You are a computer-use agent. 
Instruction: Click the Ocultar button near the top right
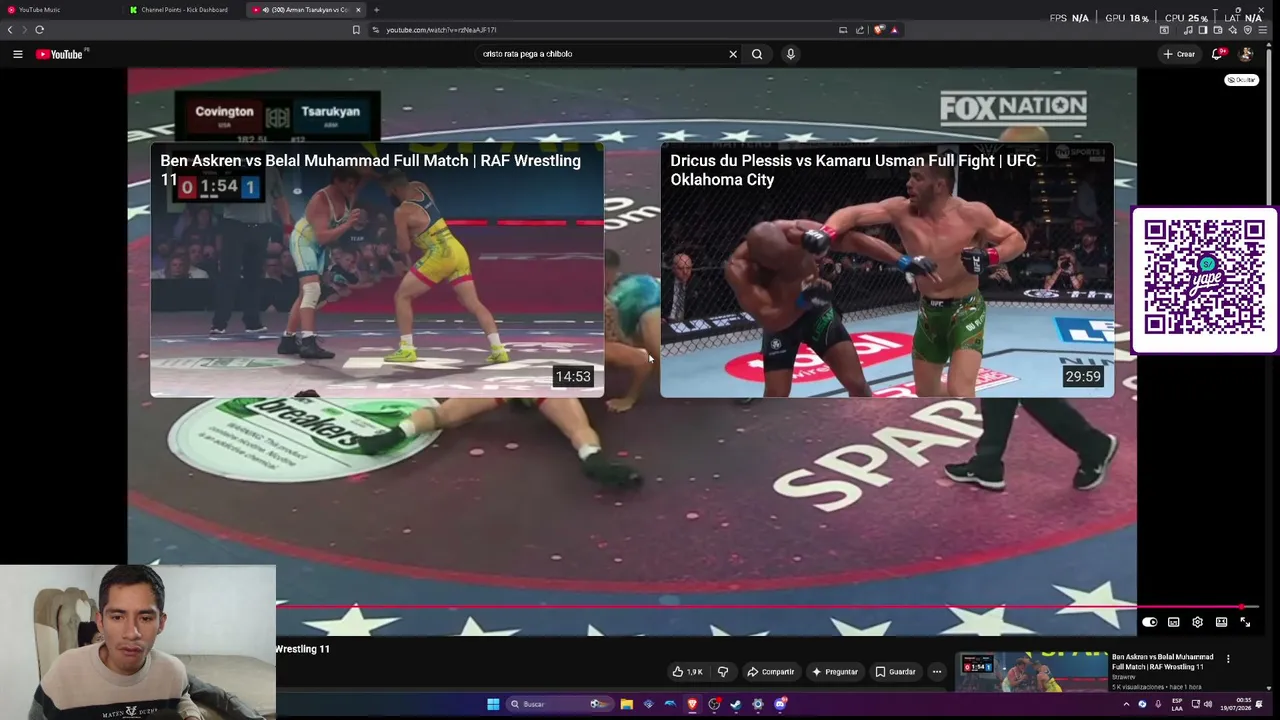[x=1242, y=80]
